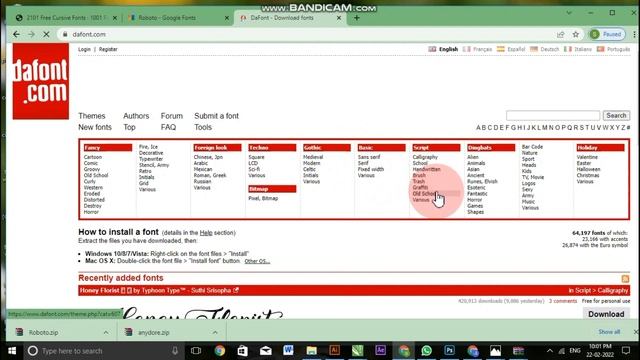Open the anydore.zip download options arrow
Viewport: 640px width, 360px height.
click(215, 333)
